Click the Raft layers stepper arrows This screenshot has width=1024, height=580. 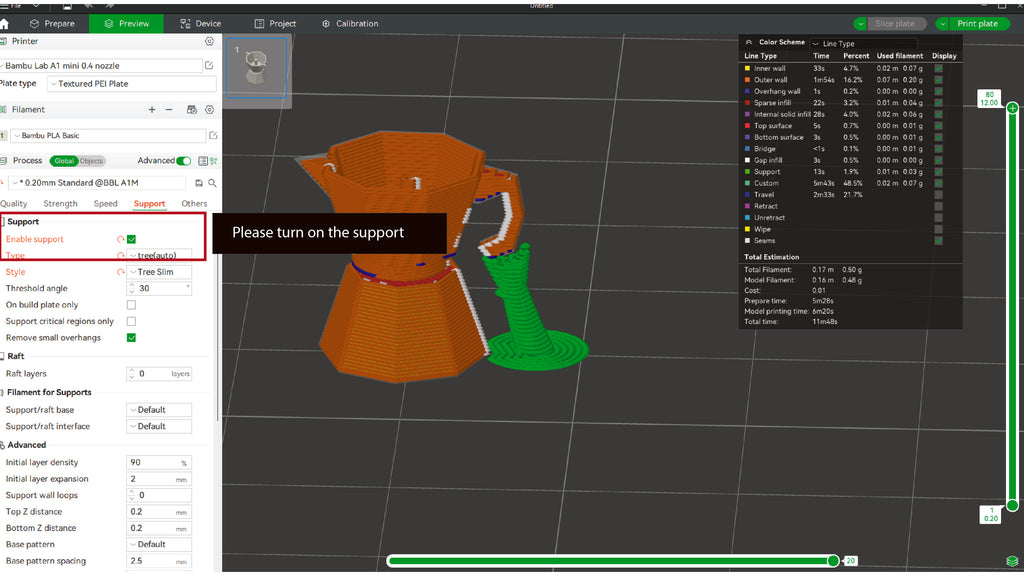click(x=131, y=374)
